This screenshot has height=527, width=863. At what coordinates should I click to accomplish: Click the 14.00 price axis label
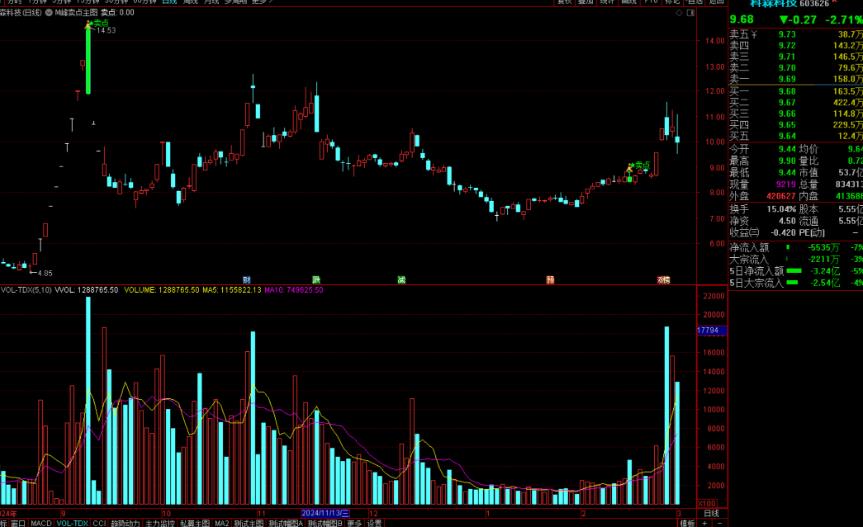tap(714, 41)
